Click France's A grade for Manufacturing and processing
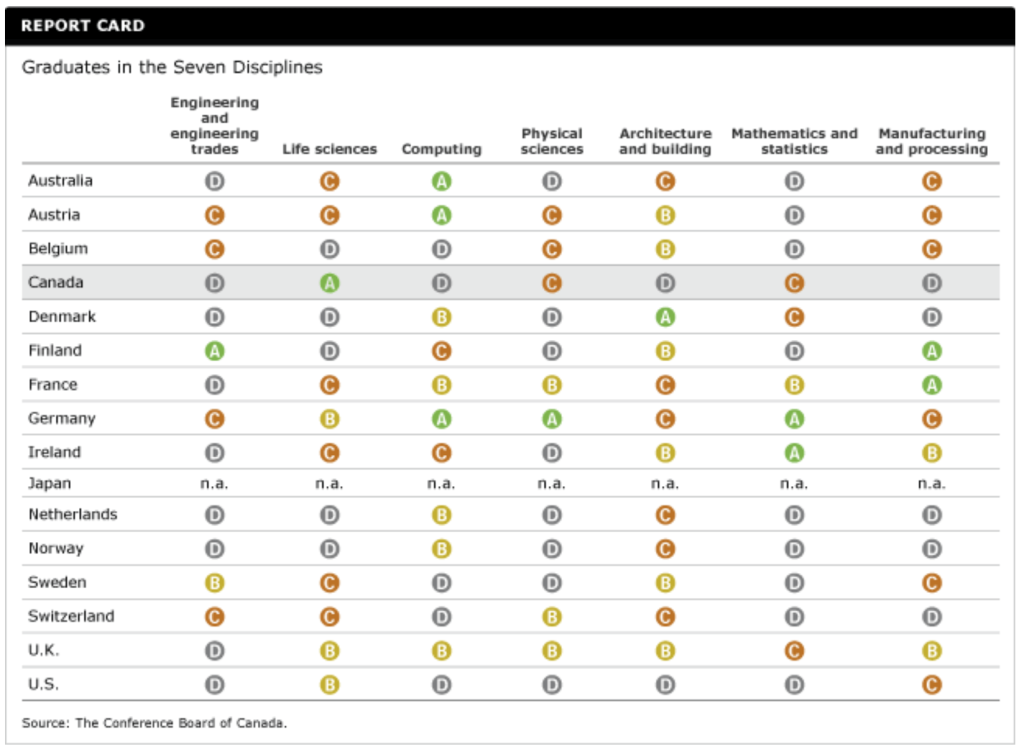1024x749 pixels. tap(931, 385)
